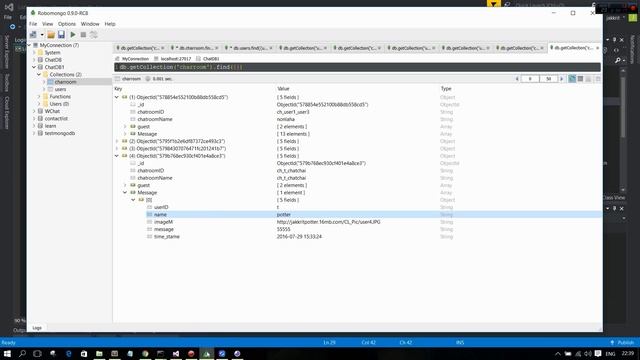Open the File menu in Robomongo
The image size is (640, 360).
[33, 24]
